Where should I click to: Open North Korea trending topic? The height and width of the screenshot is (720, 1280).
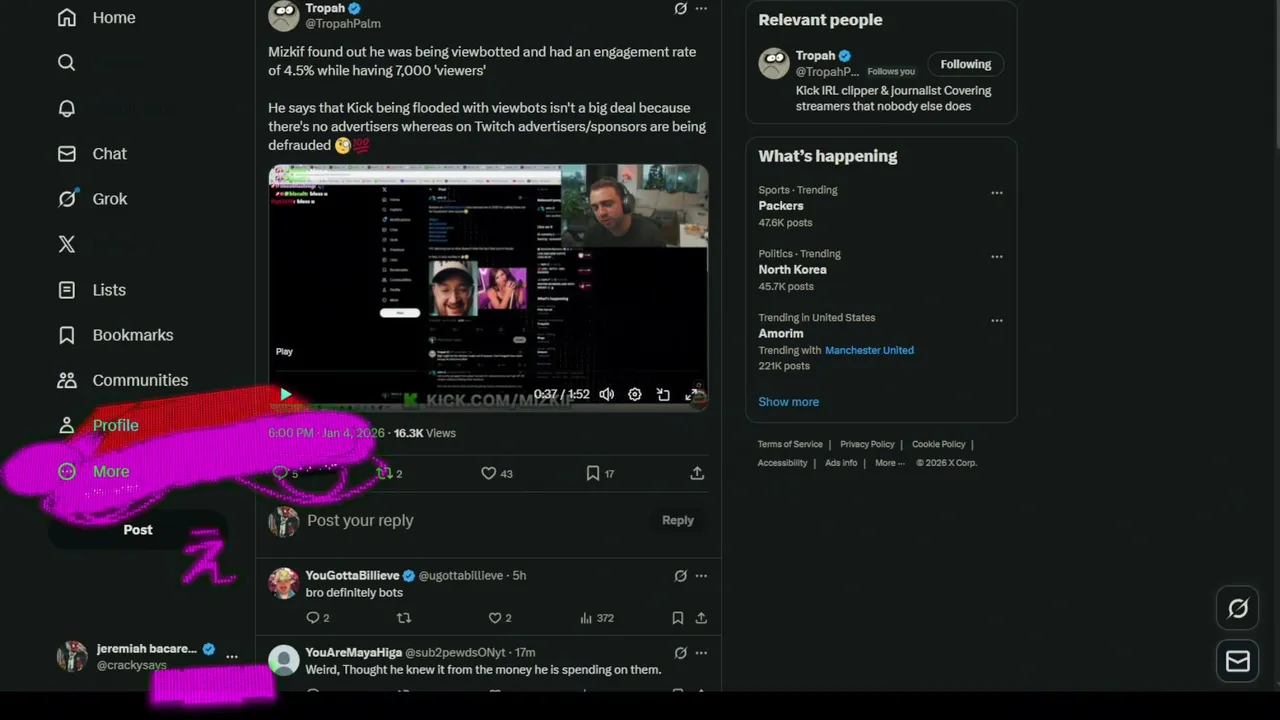tap(792, 270)
